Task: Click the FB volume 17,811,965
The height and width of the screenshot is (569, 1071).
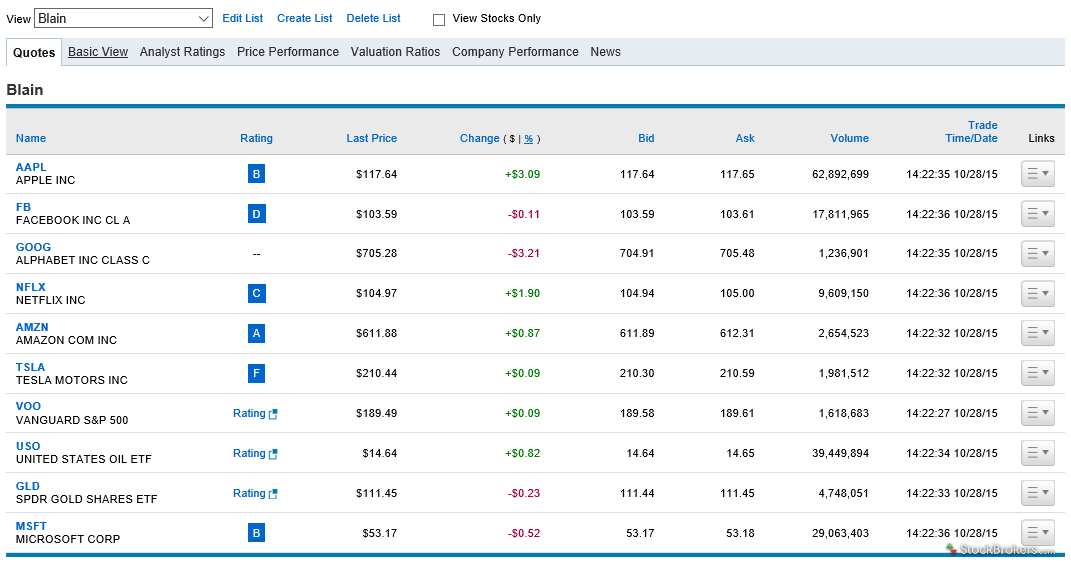Action: pyautogui.click(x=840, y=214)
